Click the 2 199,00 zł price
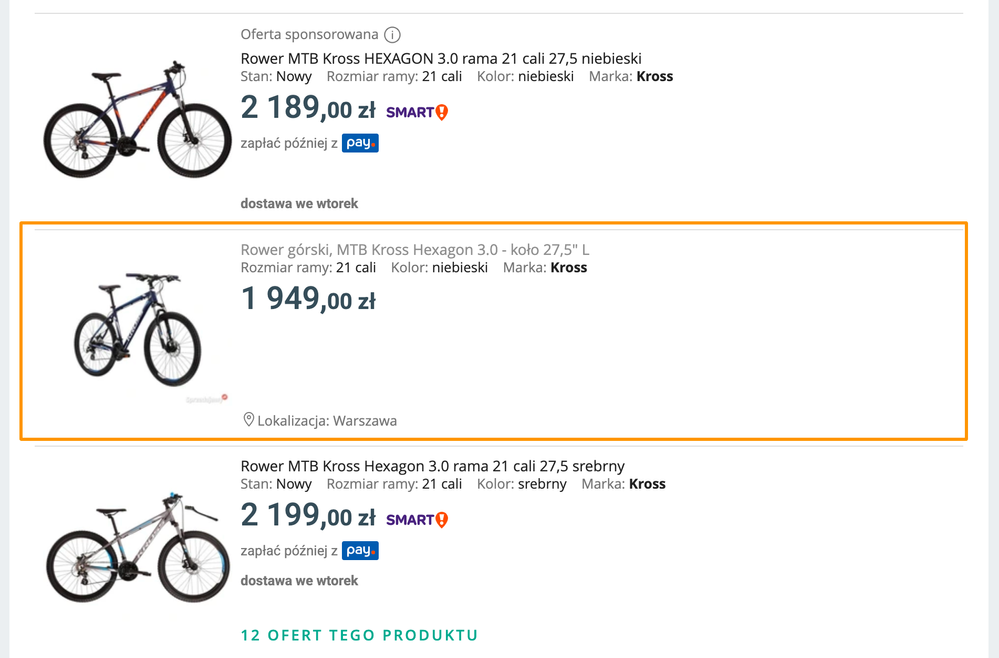Viewport: 999px width, 658px height. [308, 515]
